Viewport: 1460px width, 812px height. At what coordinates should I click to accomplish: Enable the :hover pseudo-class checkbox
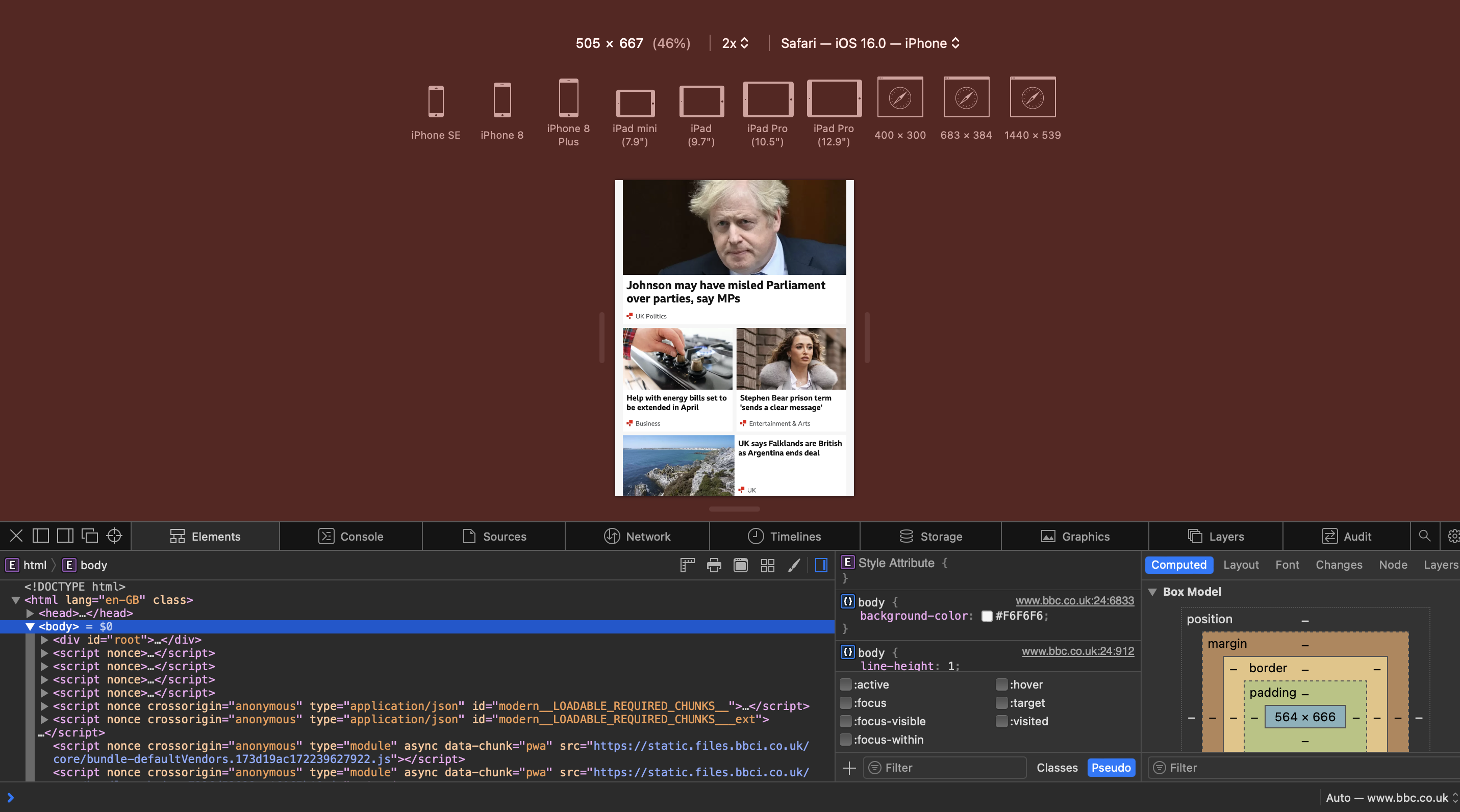pyautogui.click(x=1001, y=684)
